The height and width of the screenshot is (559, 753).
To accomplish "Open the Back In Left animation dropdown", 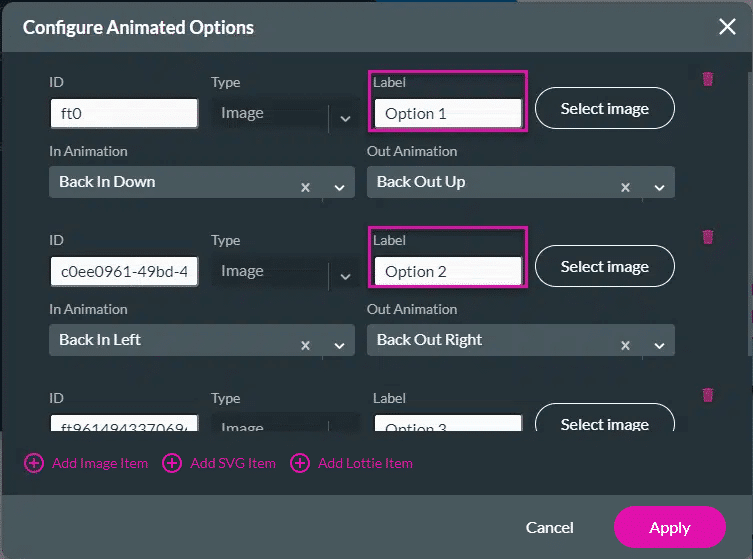I will pyautogui.click(x=339, y=345).
